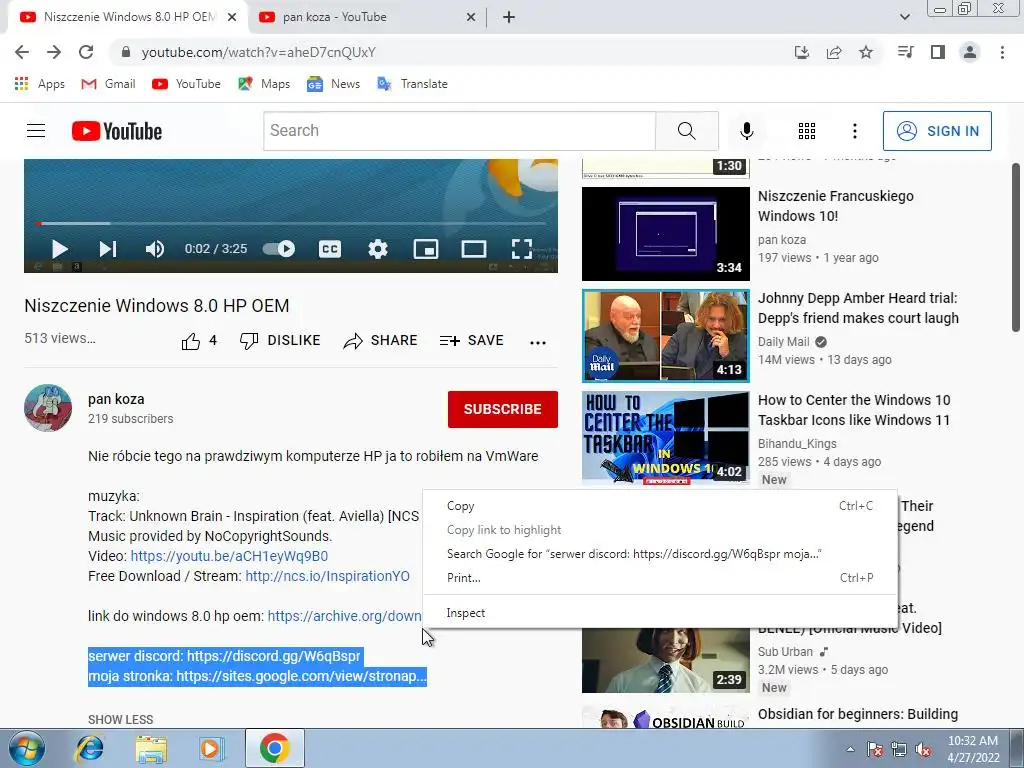
Task: Click the video progress bar
Action: [291, 223]
